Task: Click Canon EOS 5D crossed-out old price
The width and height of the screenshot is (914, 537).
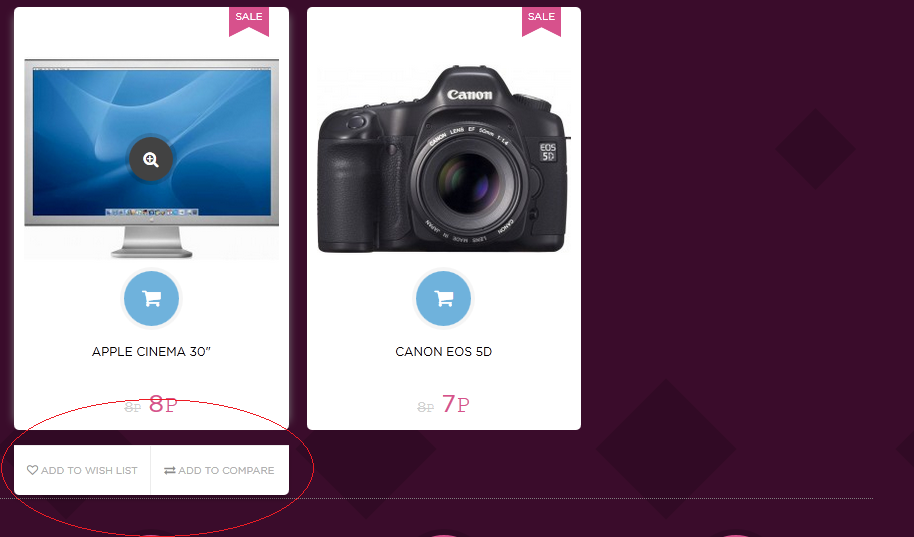Action: pyautogui.click(x=426, y=407)
